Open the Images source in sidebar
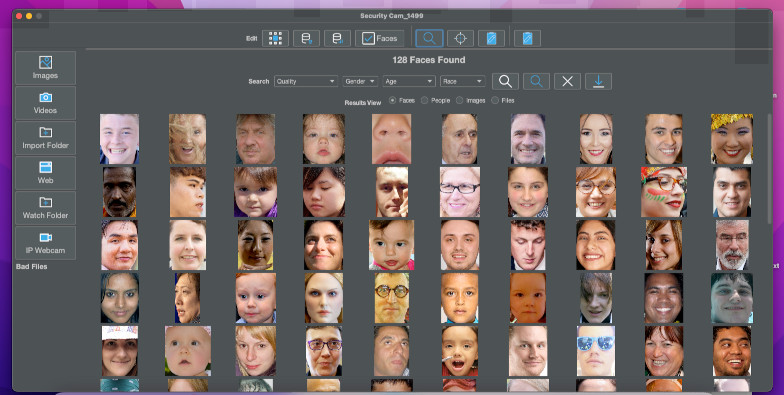This screenshot has width=784, height=395. (46, 68)
